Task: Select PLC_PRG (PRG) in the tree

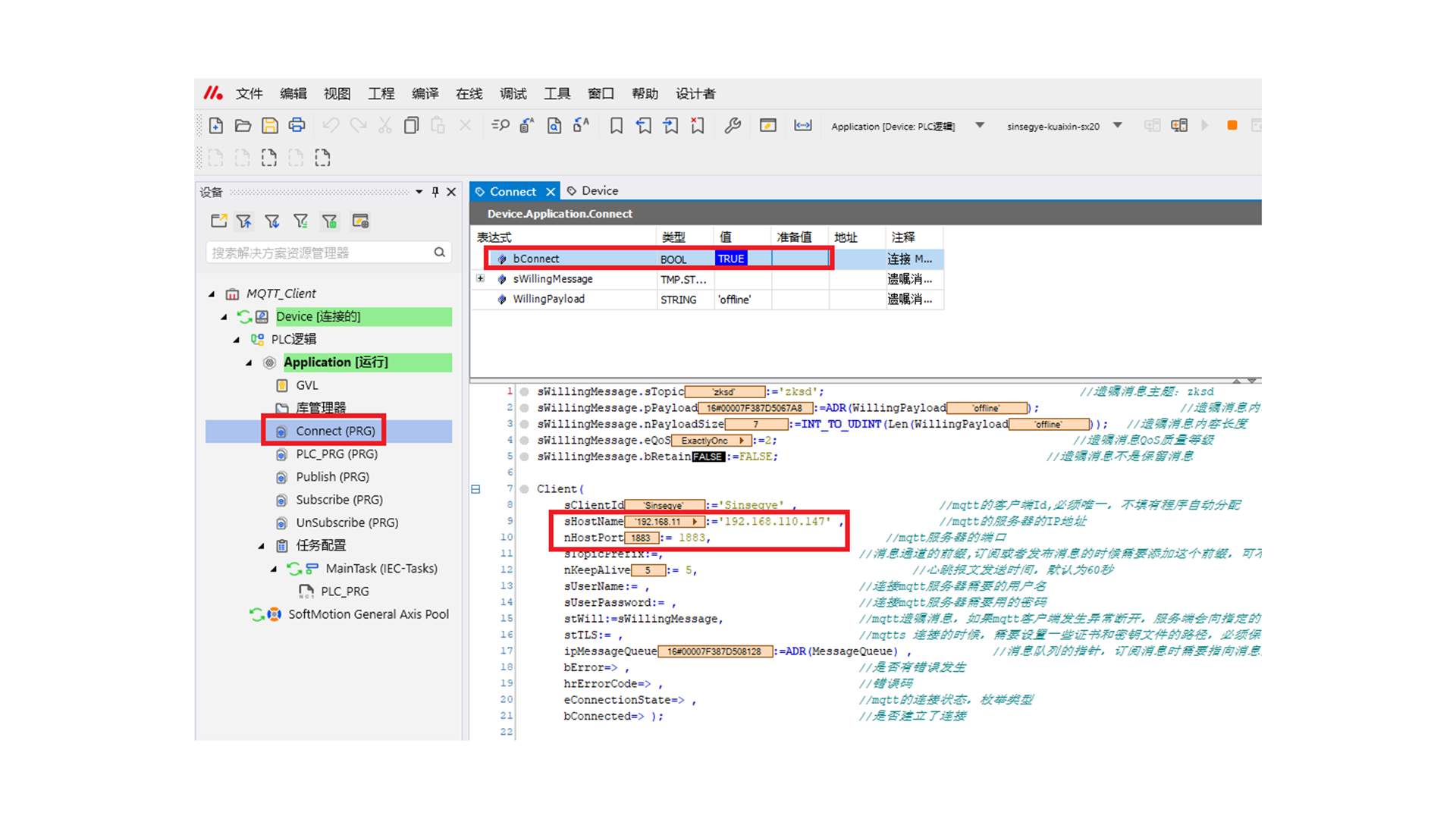Action: pos(336,454)
